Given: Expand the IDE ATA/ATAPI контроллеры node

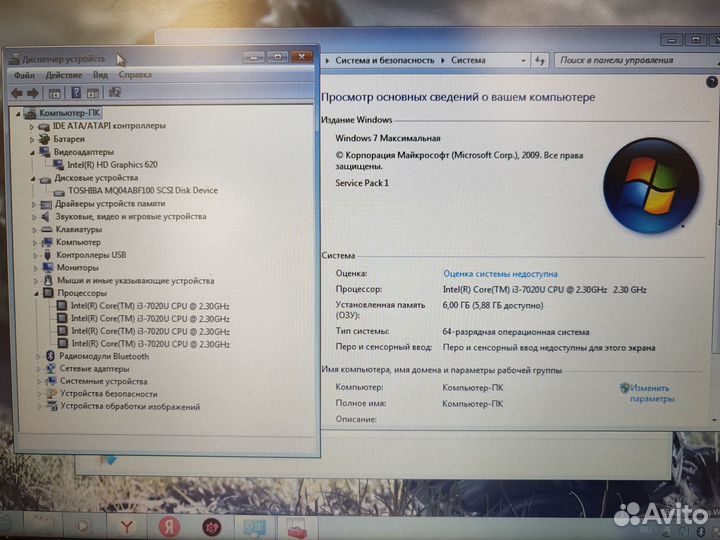Looking at the screenshot, I should (x=32, y=127).
